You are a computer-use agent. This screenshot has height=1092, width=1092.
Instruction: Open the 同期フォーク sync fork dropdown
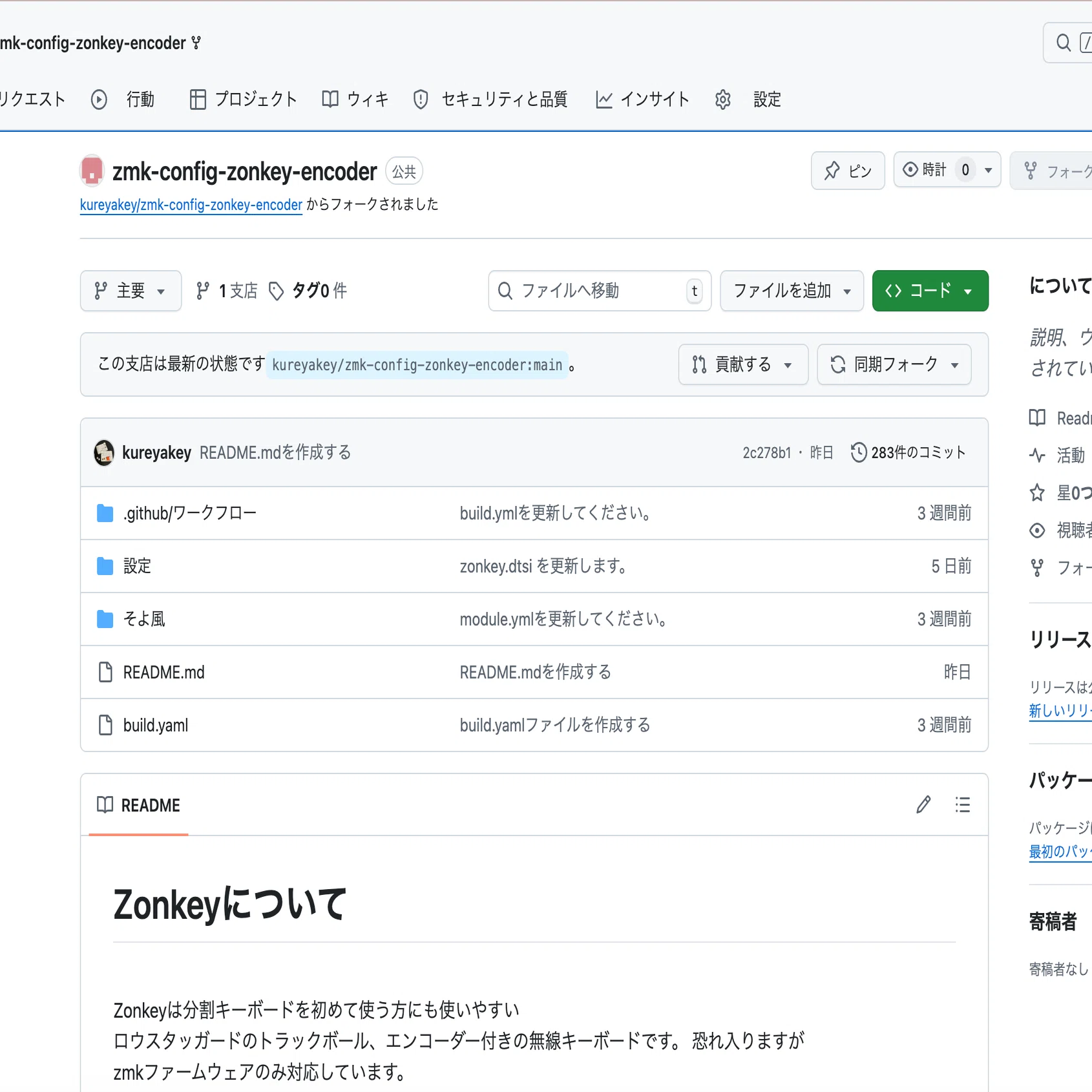[x=894, y=364]
